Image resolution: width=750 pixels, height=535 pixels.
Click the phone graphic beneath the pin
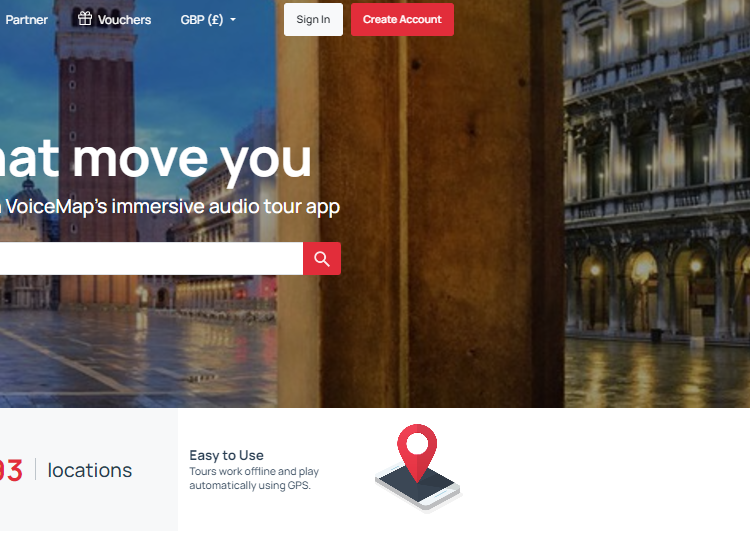pos(418,489)
